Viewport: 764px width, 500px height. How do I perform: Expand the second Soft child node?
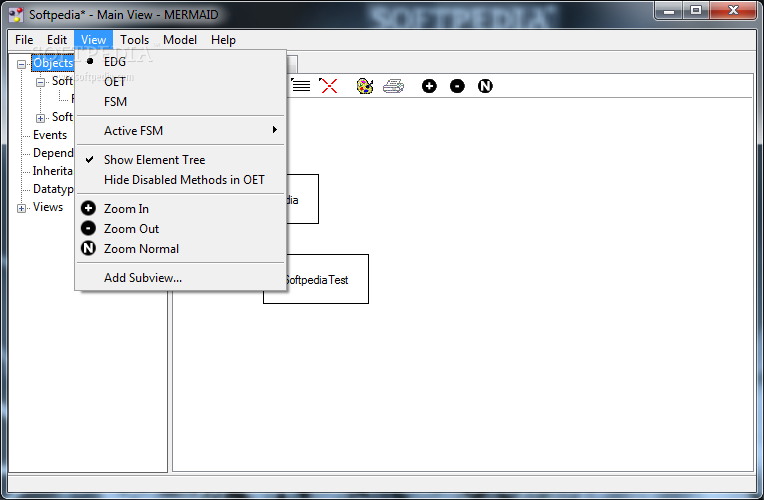(40, 118)
